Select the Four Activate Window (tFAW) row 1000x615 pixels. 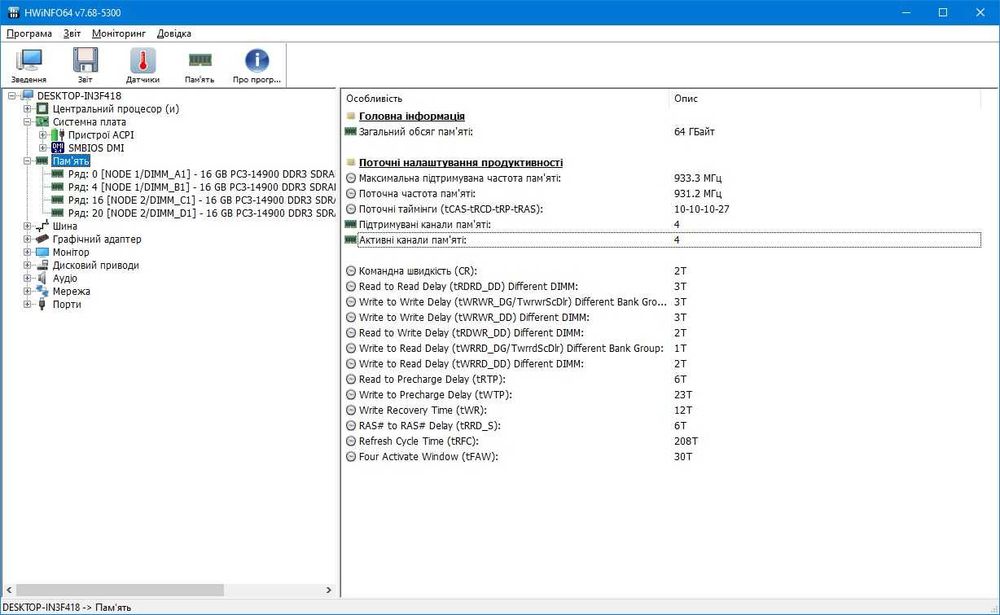click(x=662, y=457)
